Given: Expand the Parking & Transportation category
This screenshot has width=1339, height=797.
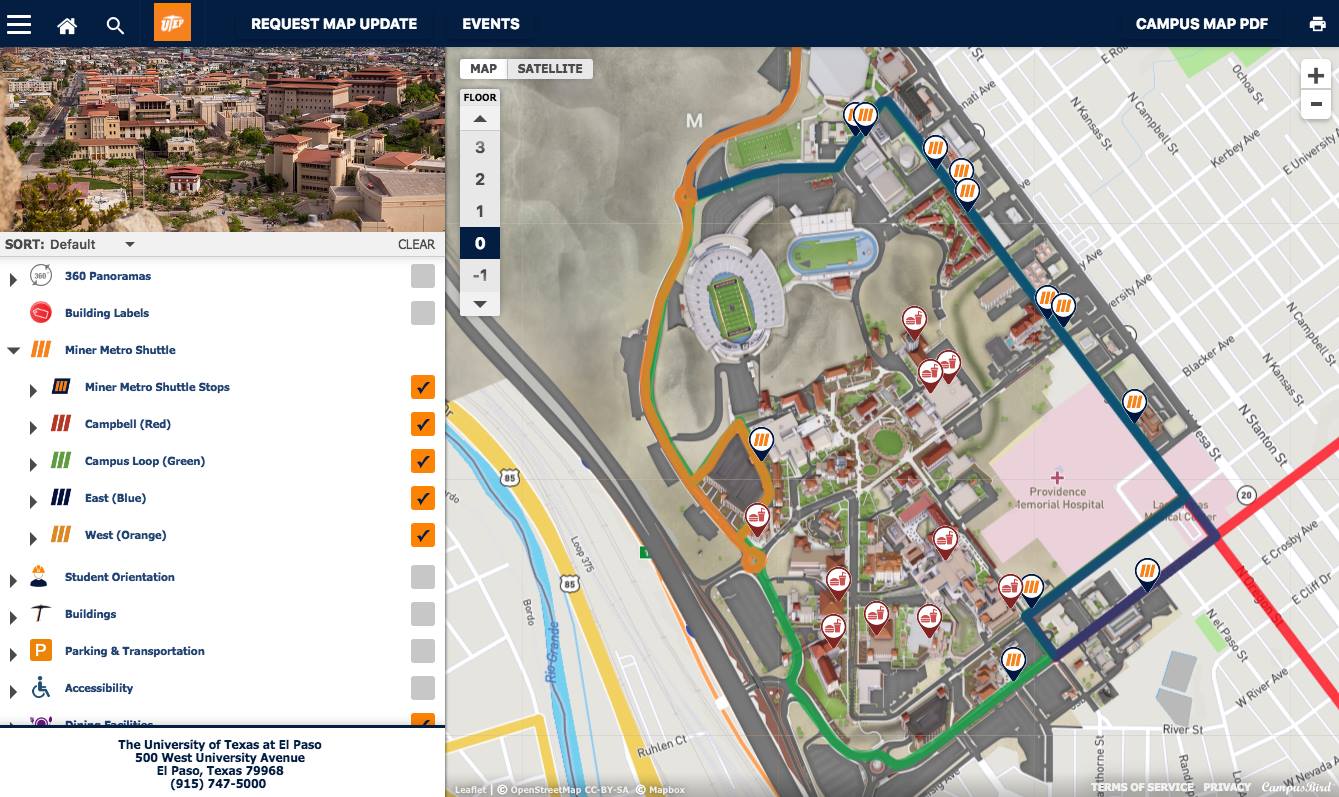Looking at the screenshot, I should [13, 653].
